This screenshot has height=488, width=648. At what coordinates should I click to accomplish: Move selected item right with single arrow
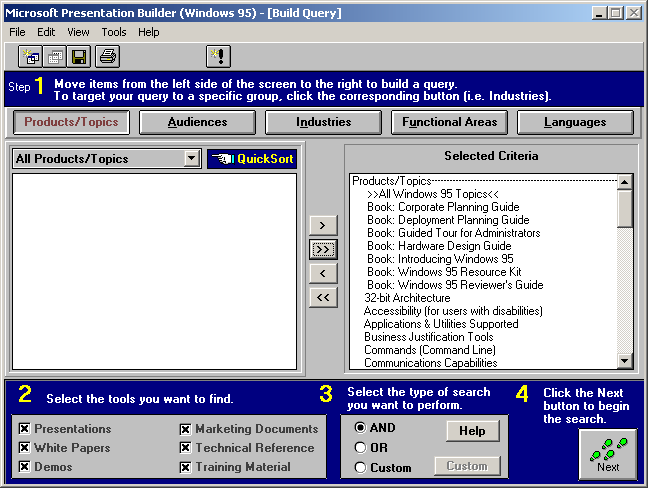pos(323,226)
